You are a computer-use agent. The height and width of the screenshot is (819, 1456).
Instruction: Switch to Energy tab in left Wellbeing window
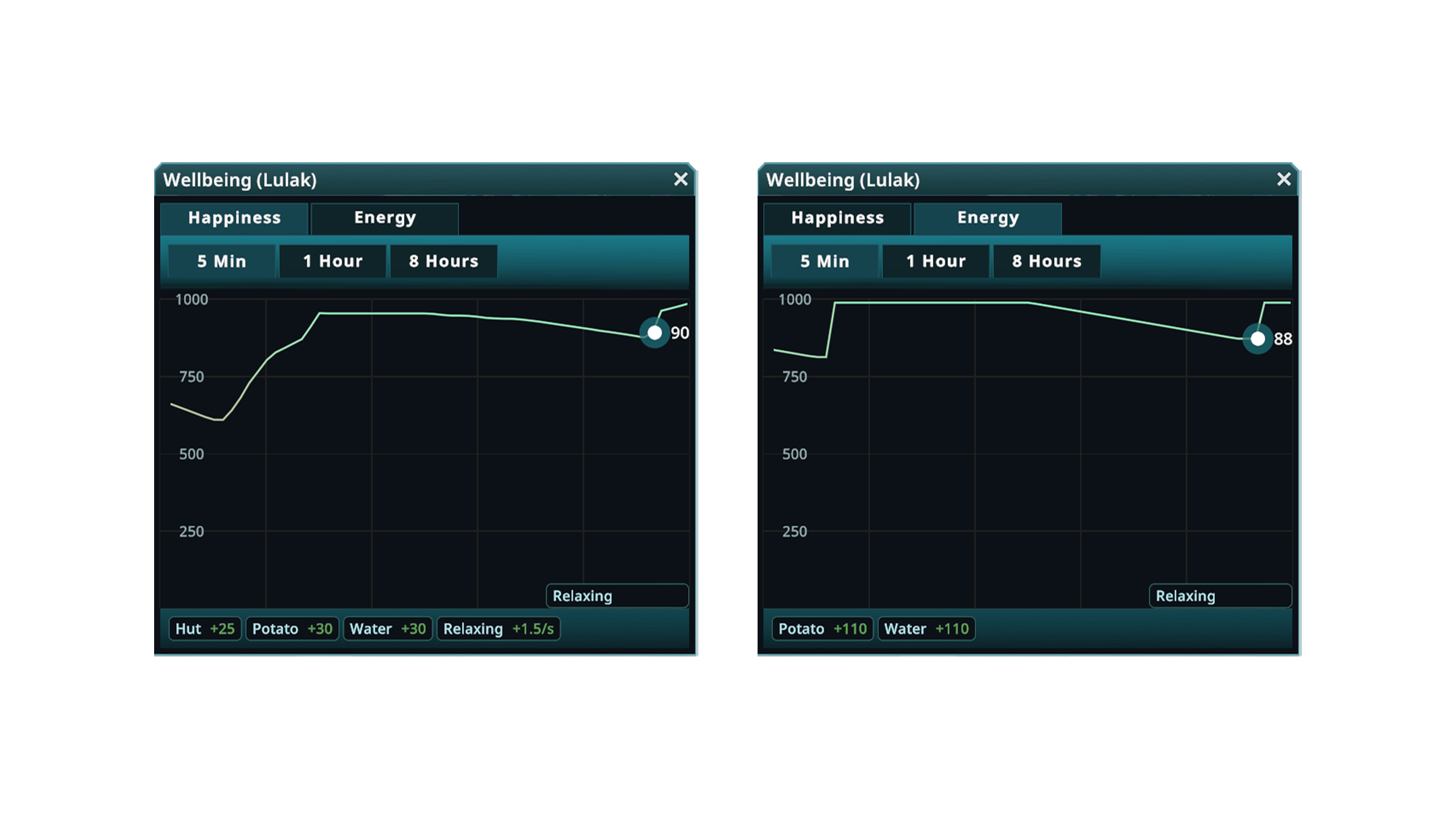(x=385, y=218)
